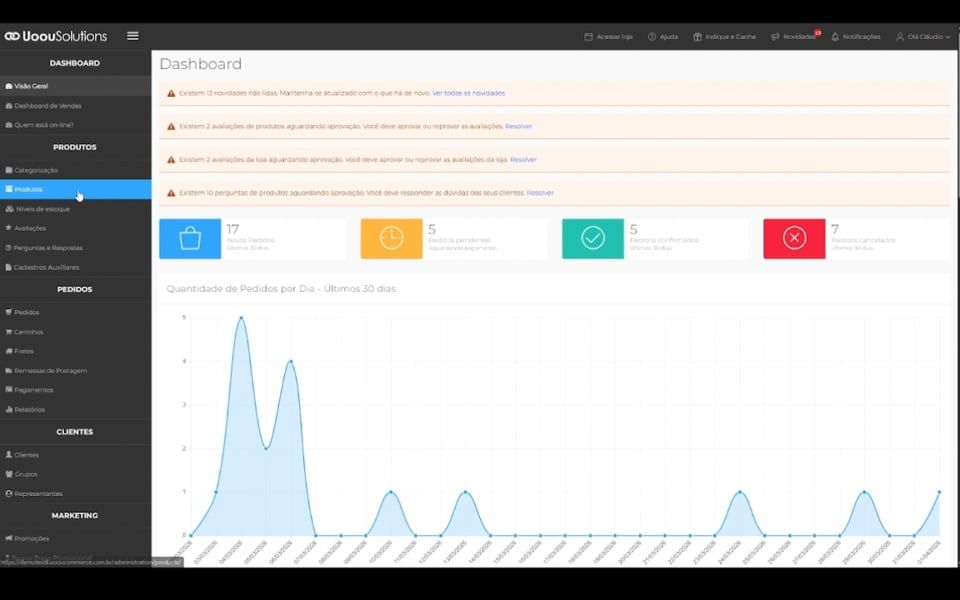Click the green checkmark confirmed orders icon
This screenshot has height=600, width=960.
coord(593,238)
